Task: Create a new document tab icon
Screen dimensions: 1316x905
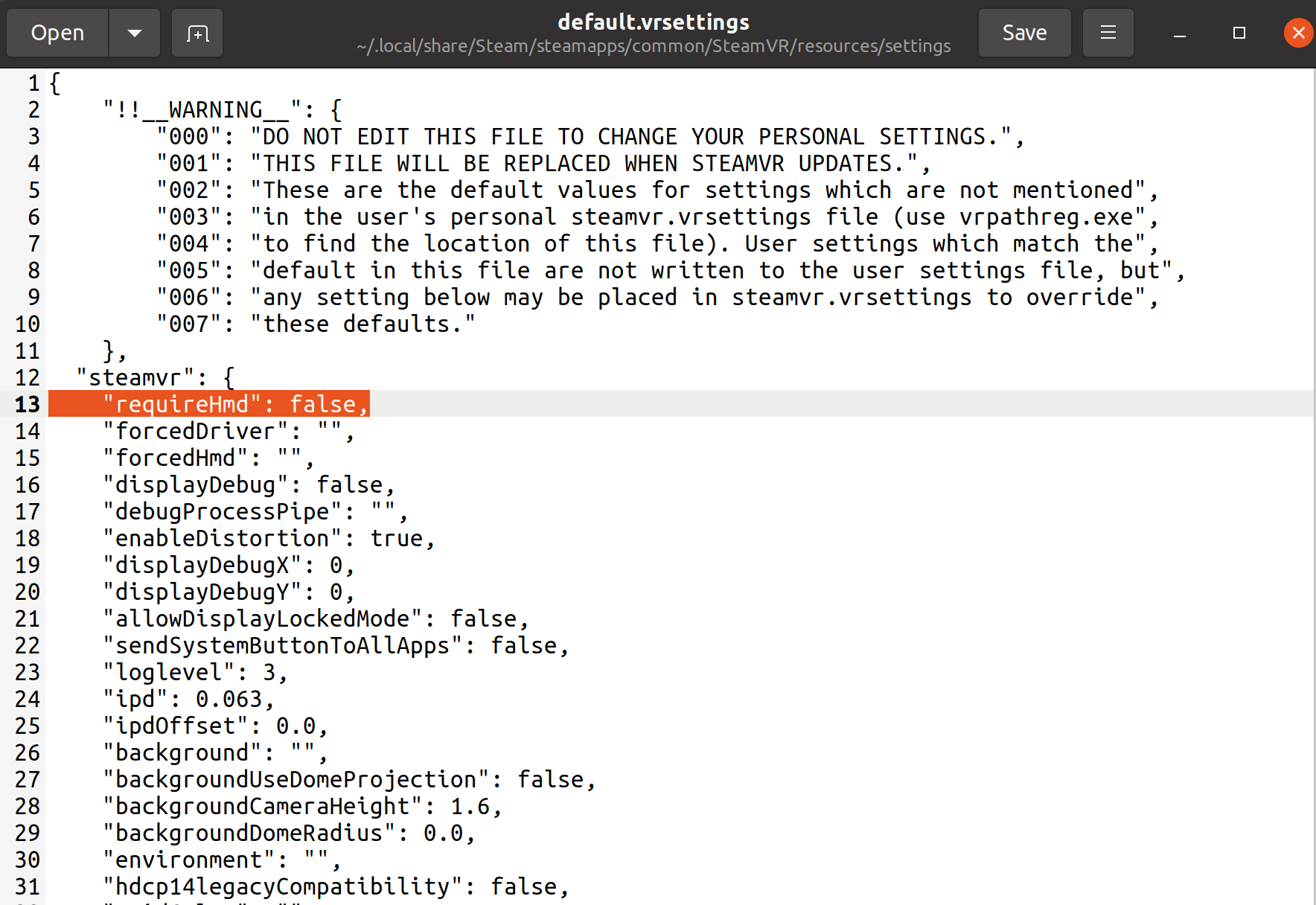Action: (197, 33)
